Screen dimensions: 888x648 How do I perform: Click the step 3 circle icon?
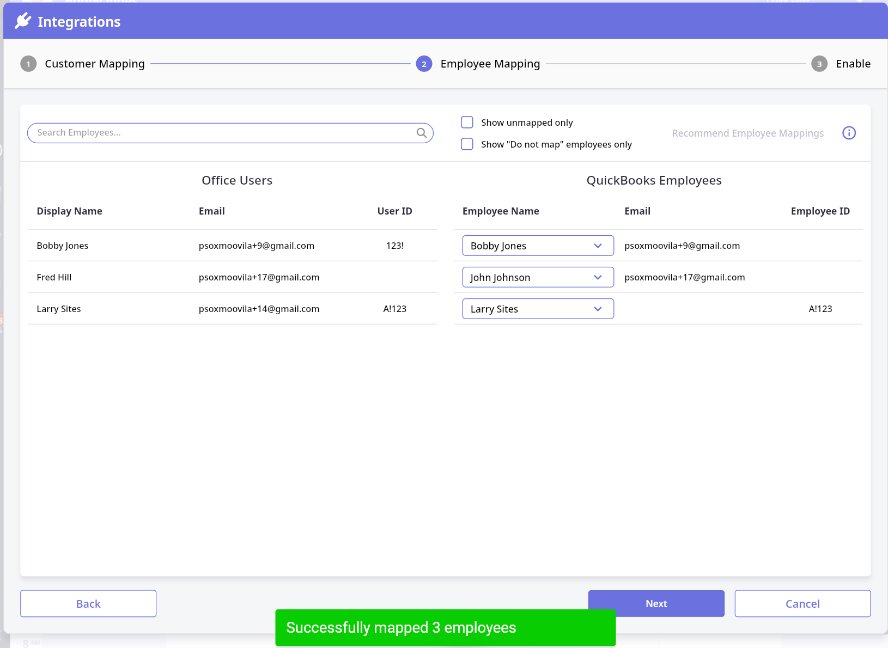(819, 64)
